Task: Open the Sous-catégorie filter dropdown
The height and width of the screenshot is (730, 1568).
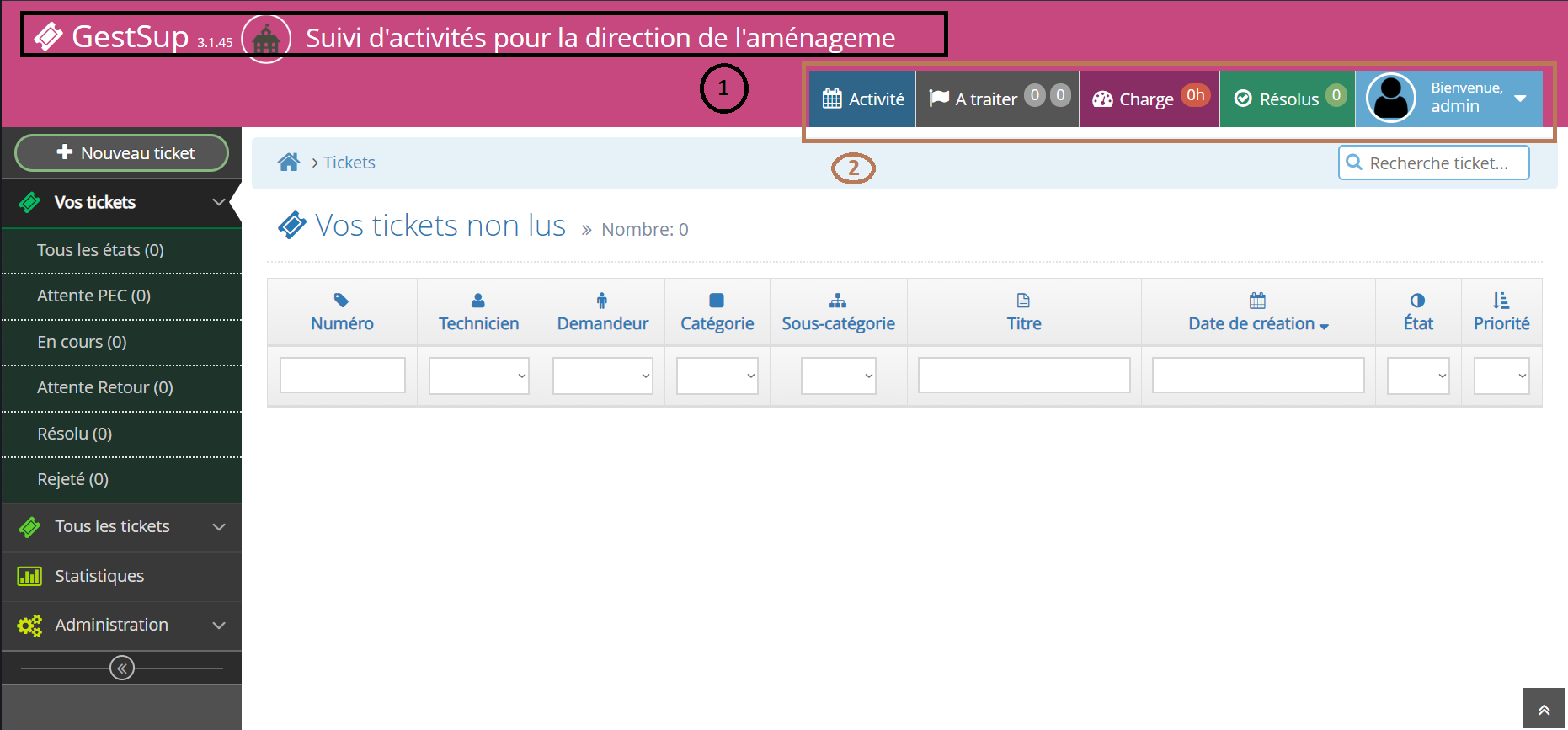Action: [x=839, y=376]
